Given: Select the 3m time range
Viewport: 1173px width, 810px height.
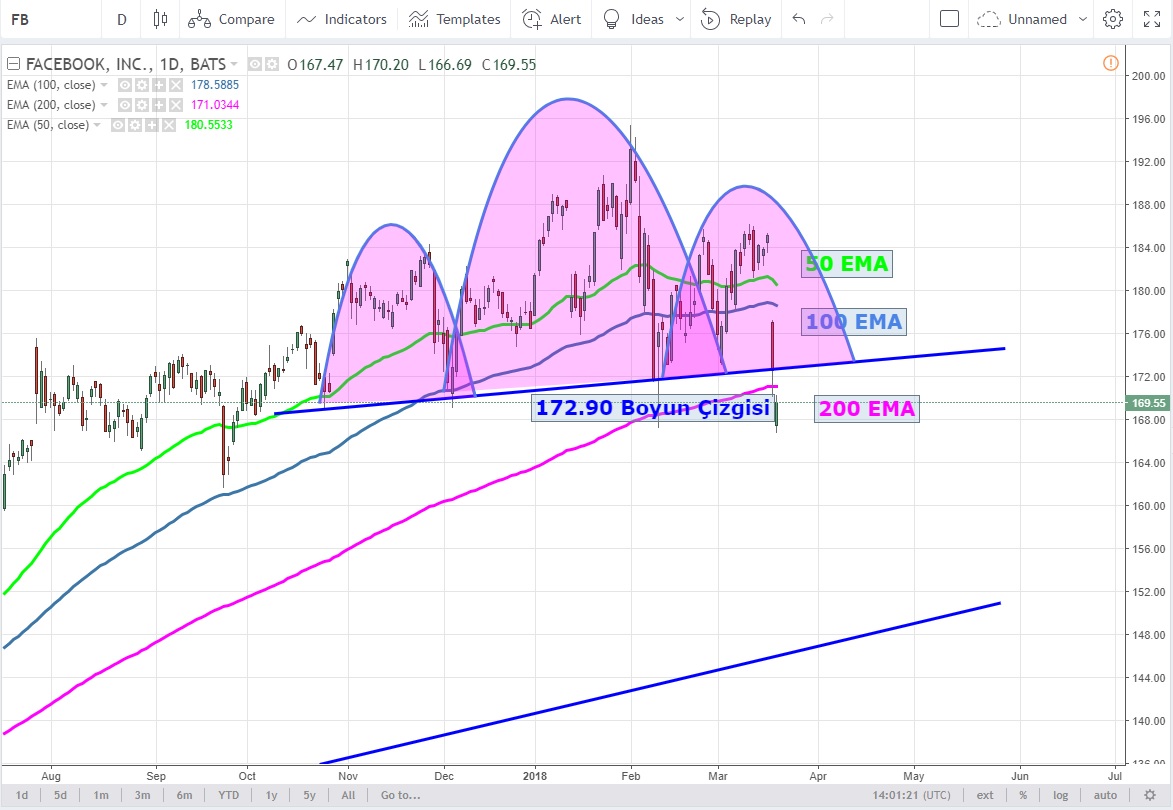Looking at the screenshot, I should pyautogui.click(x=142, y=795).
